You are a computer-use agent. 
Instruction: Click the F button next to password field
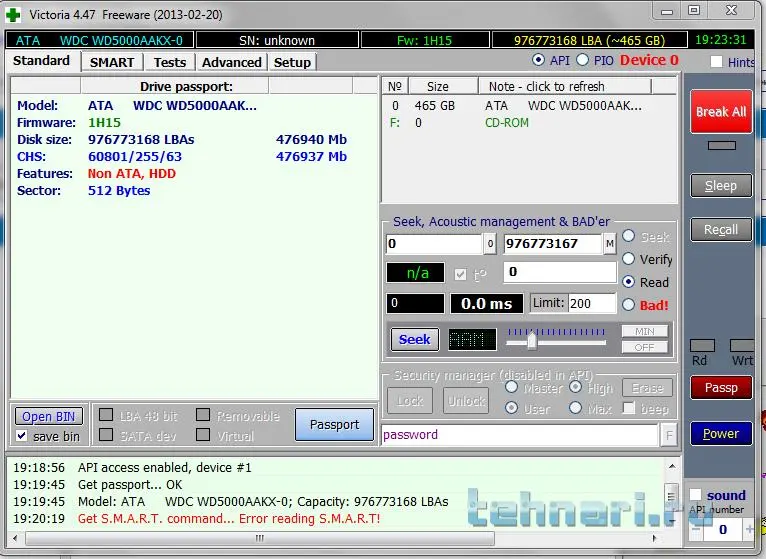pos(668,435)
